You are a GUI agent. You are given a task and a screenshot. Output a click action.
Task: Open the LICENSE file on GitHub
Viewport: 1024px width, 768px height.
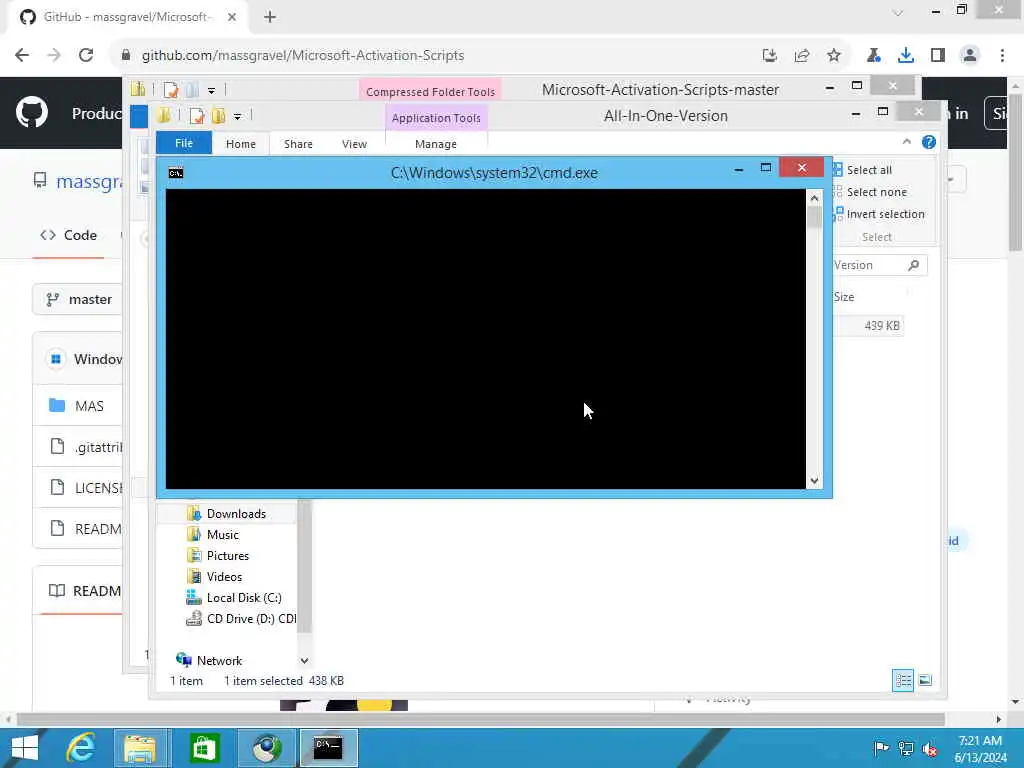point(98,488)
